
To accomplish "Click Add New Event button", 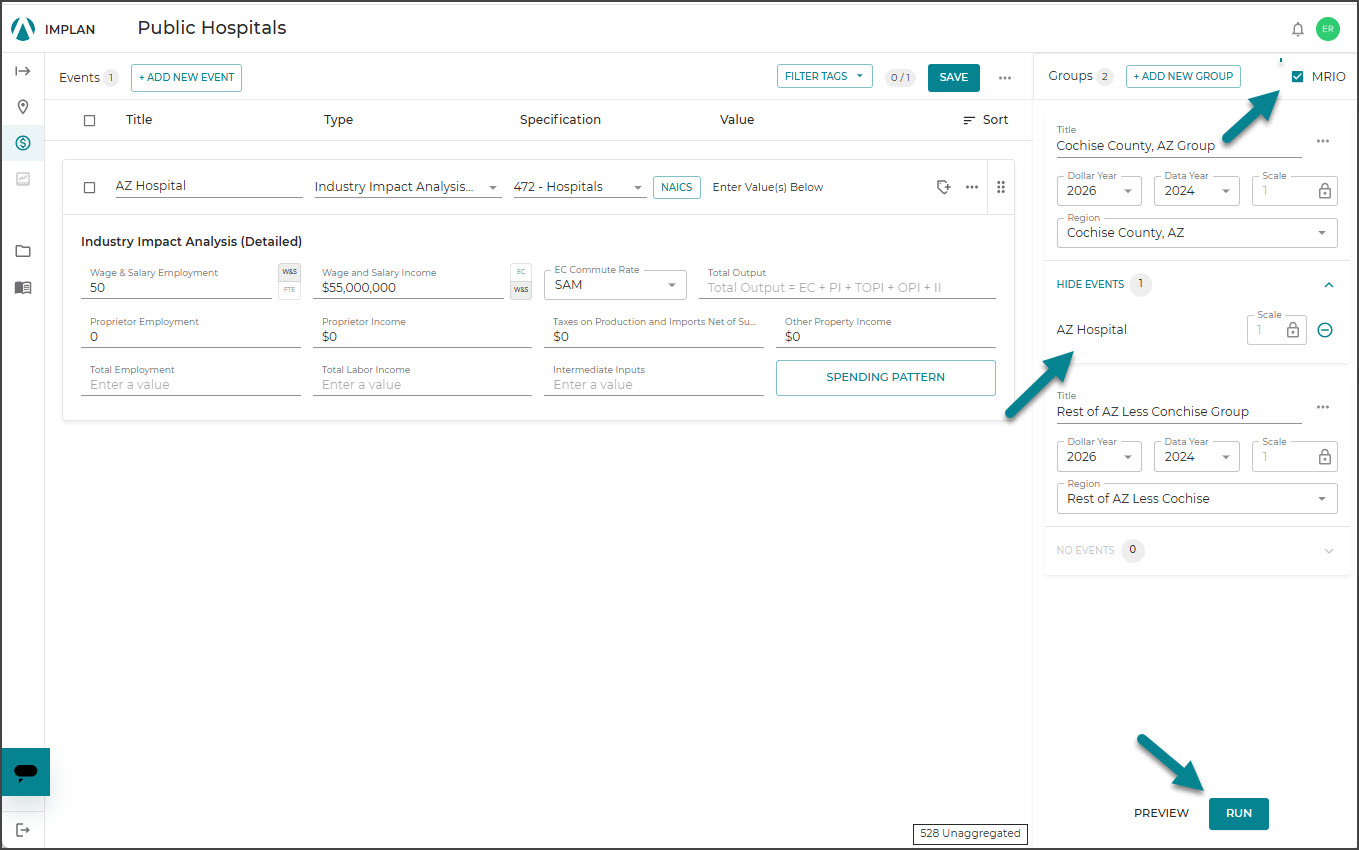I will pos(187,77).
